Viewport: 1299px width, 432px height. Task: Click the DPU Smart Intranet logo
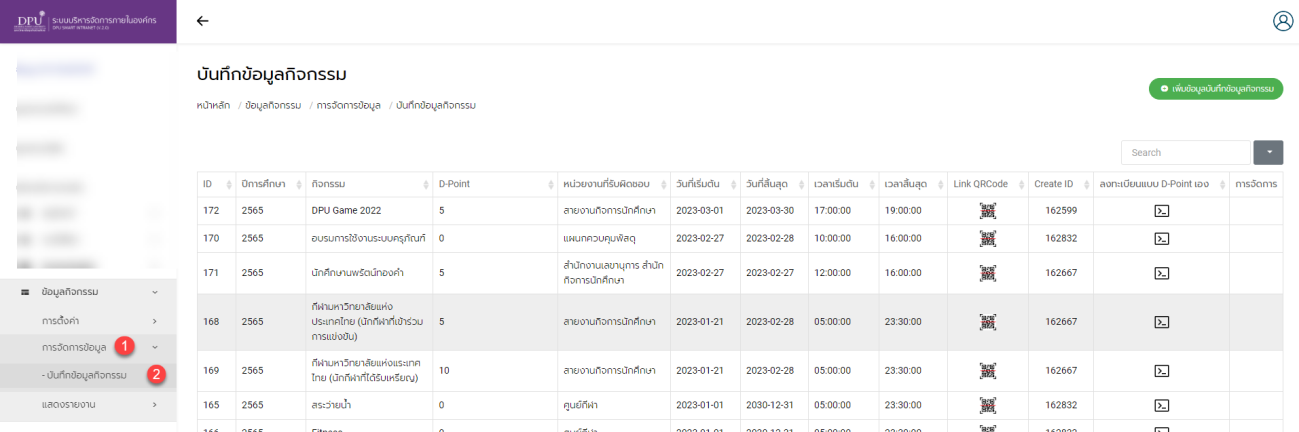(88, 21)
